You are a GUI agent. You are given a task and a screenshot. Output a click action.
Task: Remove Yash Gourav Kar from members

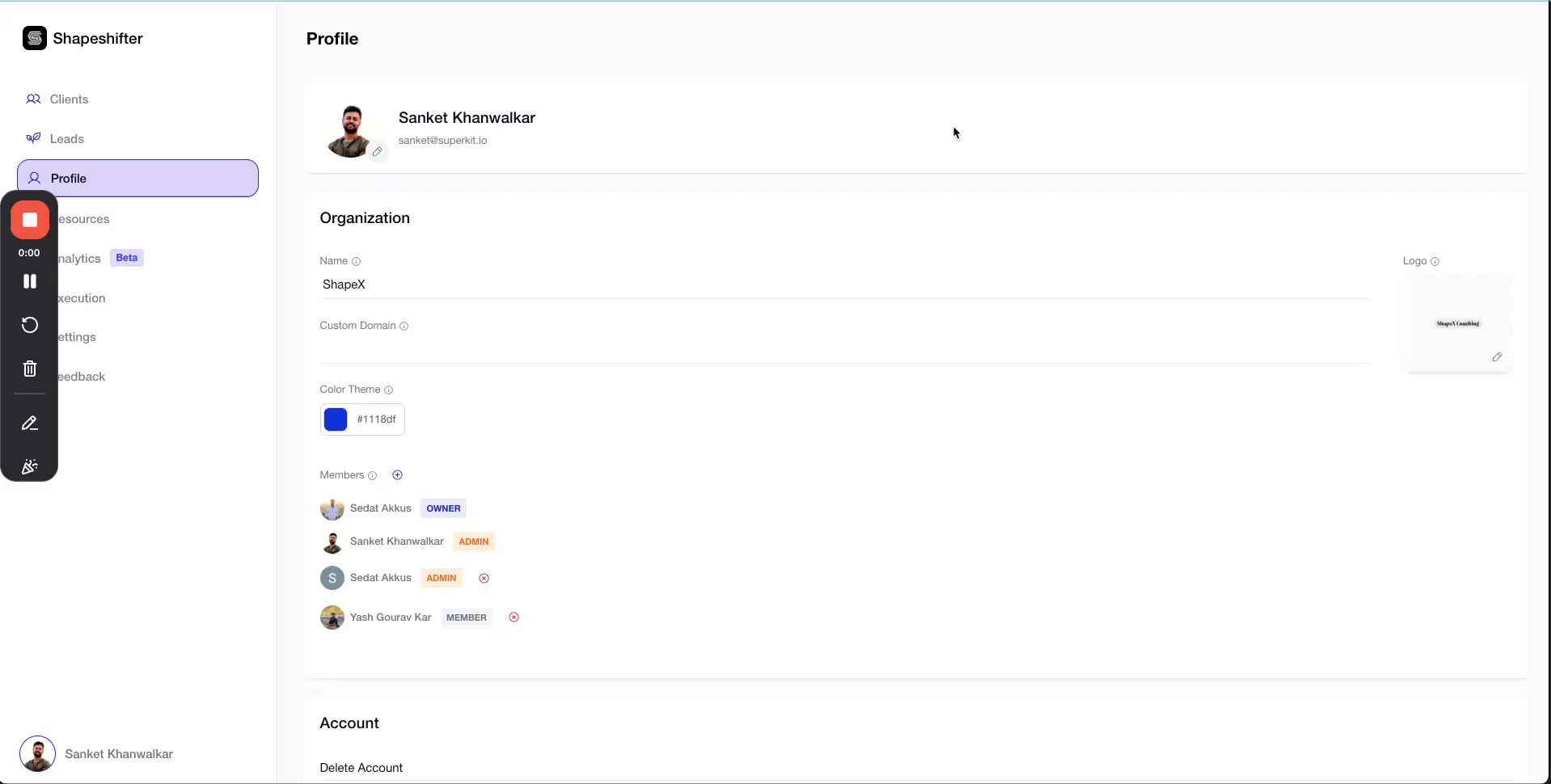[513, 617]
